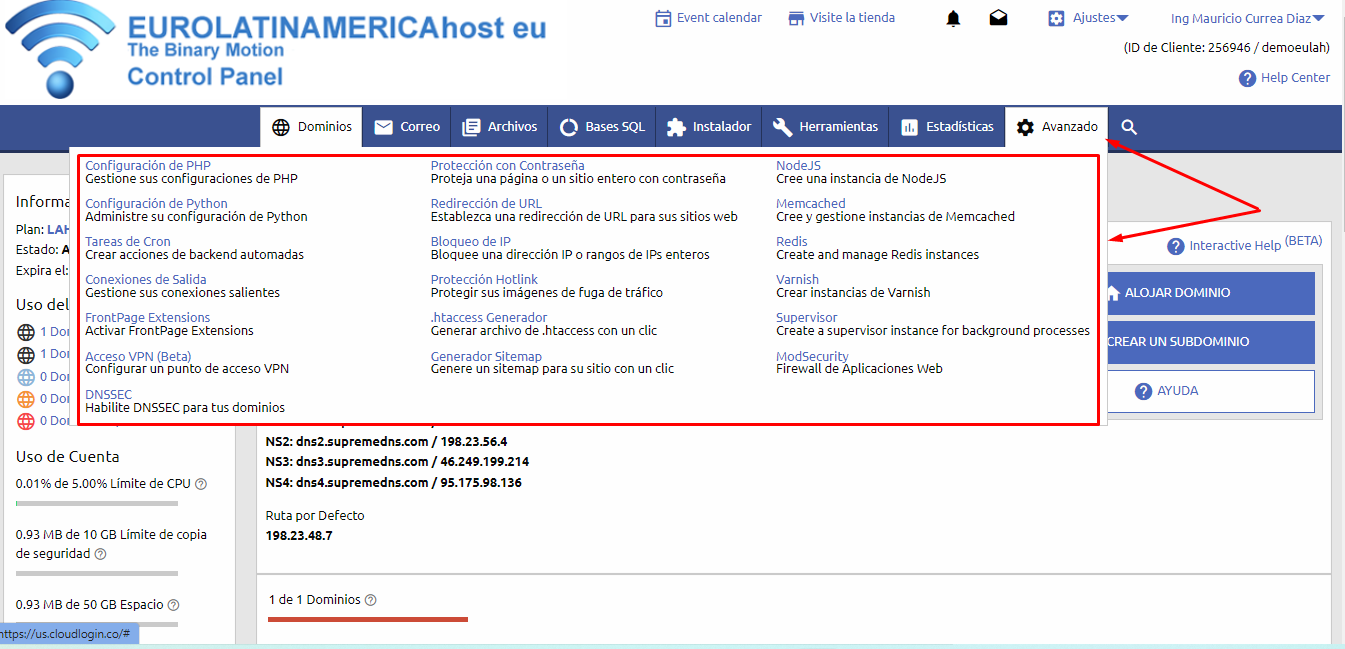Click NS3 dns3.supremedns.com text
The height and width of the screenshot is (649, 1345).
pos(398,462)
